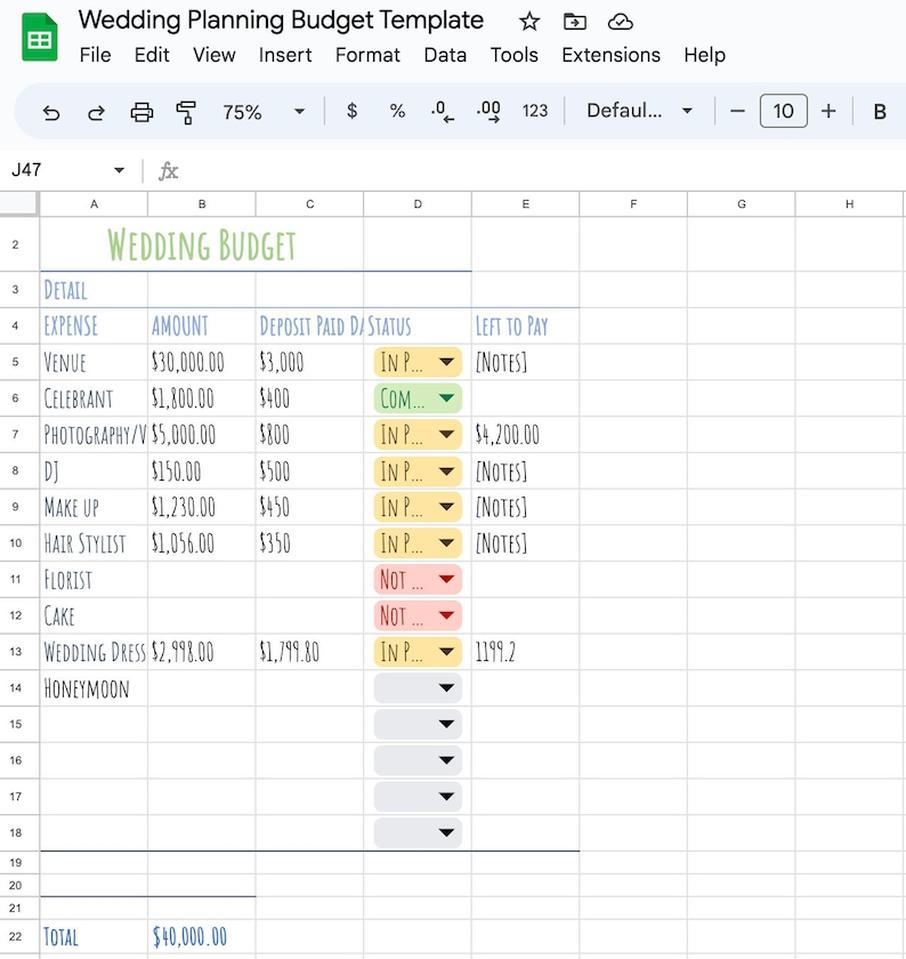Expand the Default font dropdown
This screenshot has width=906, height=959.
pyautogui.click(x=639, y=111)
